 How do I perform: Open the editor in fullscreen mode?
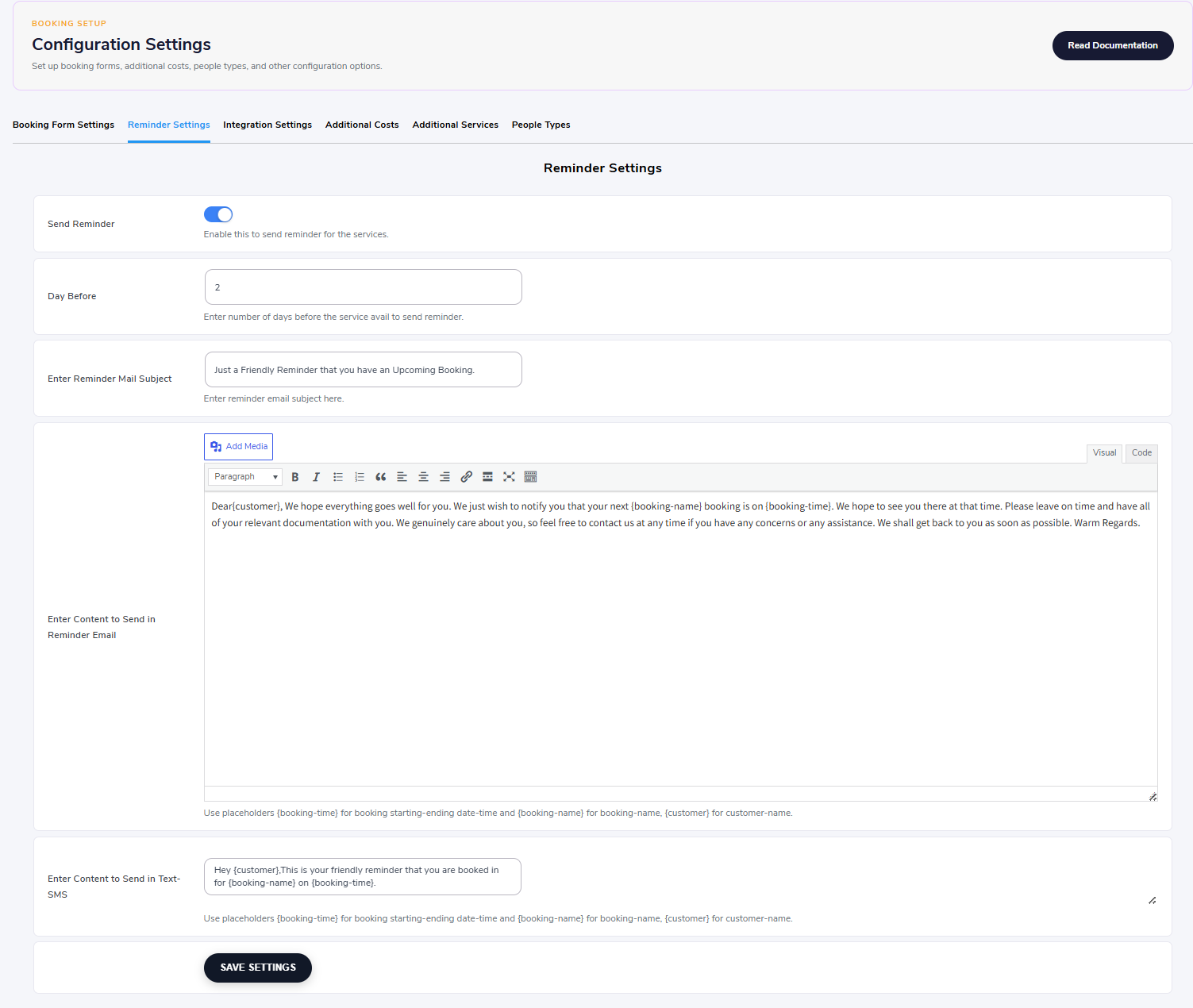510,477
